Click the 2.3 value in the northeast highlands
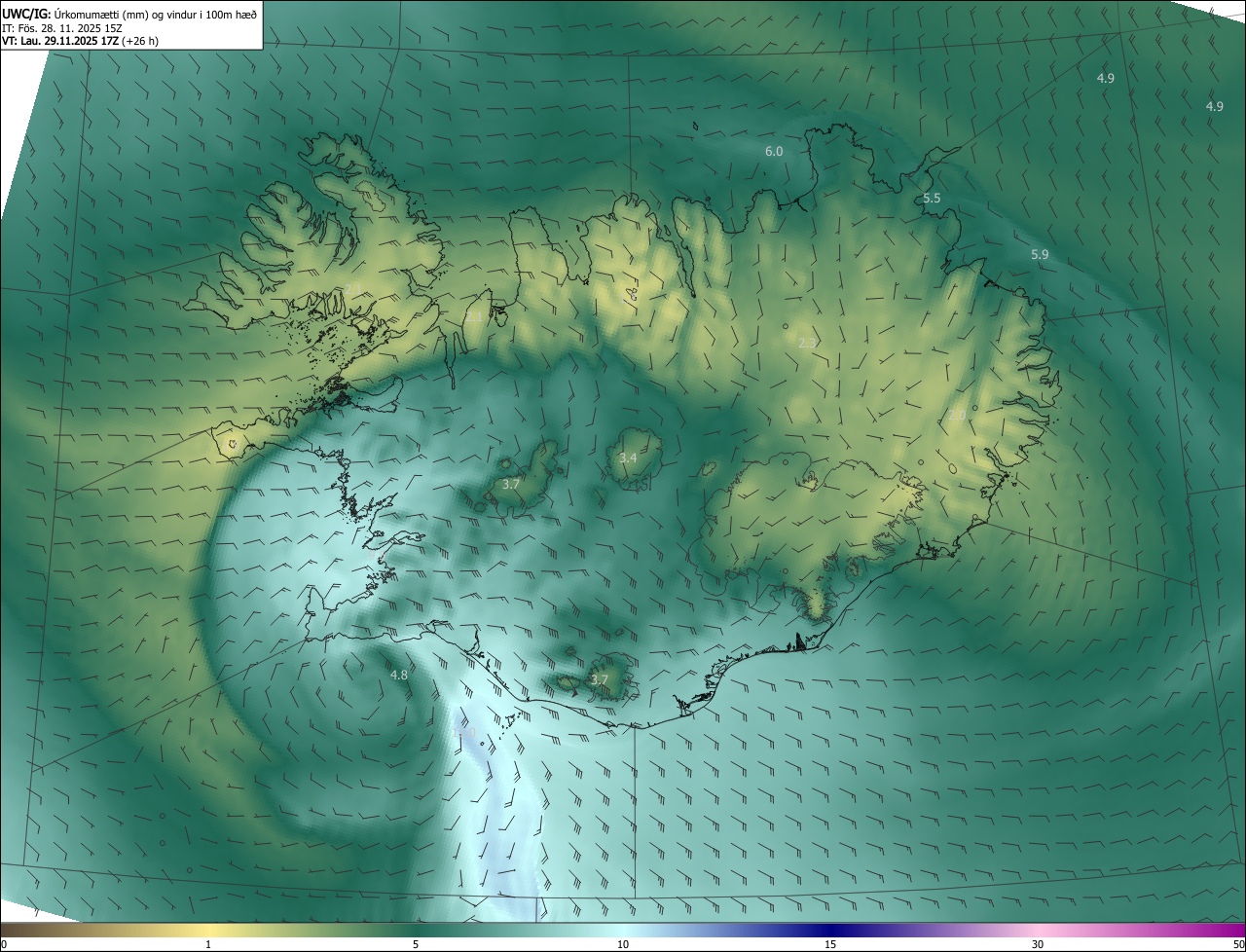Screen dimensions: 1246x952 (807, 343)
